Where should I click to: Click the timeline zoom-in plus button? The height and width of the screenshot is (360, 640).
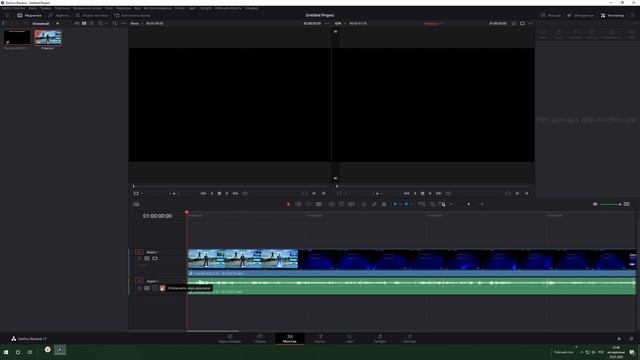pos(482,204)
